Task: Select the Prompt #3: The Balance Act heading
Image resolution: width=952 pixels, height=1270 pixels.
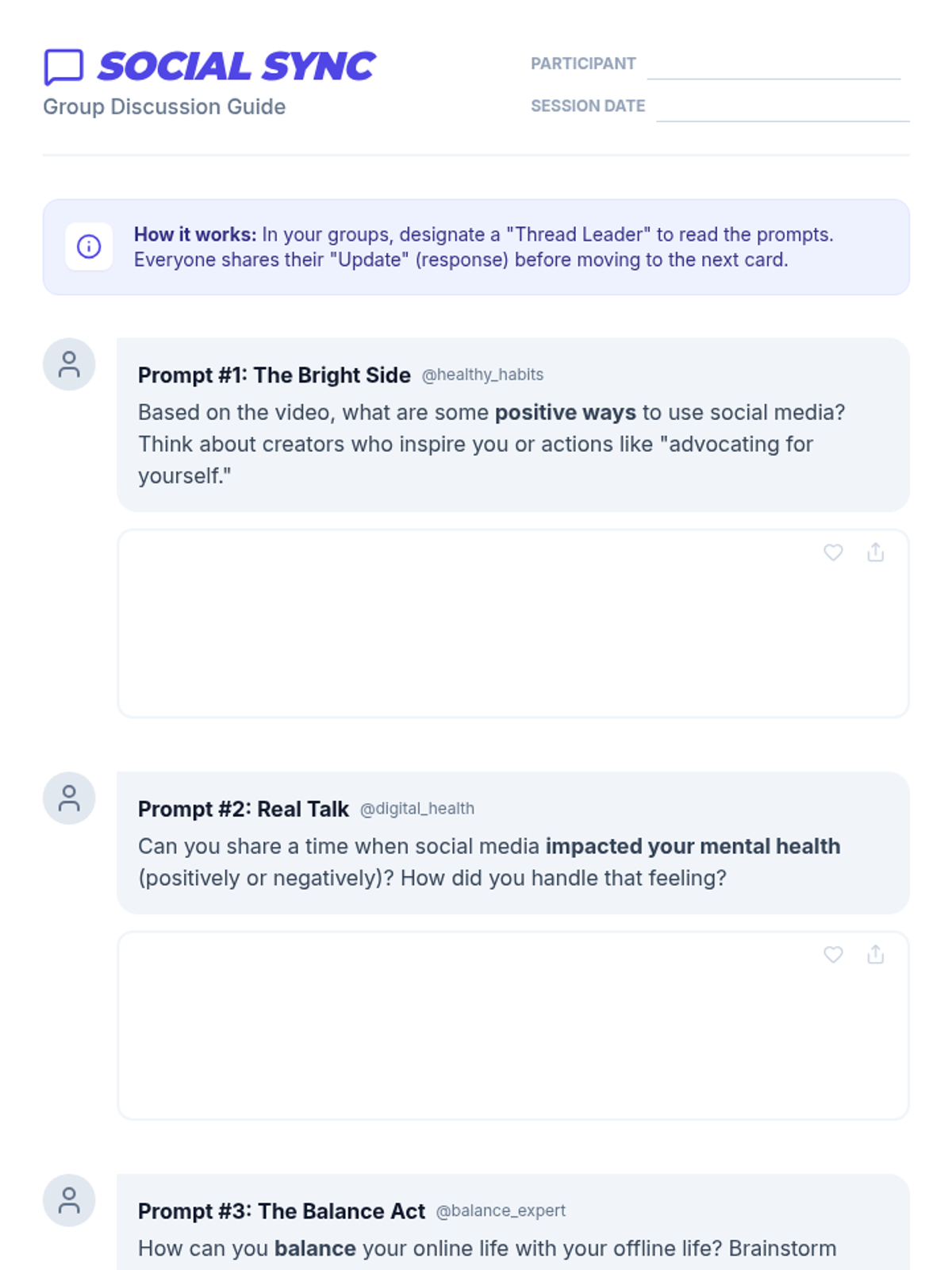Action: [x=281, y=1211]
